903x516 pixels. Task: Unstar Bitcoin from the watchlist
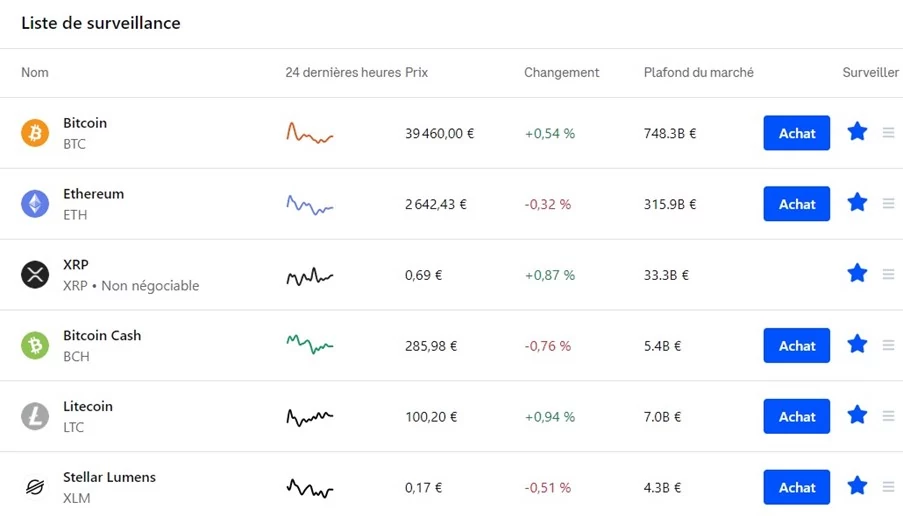pos(858,132)
